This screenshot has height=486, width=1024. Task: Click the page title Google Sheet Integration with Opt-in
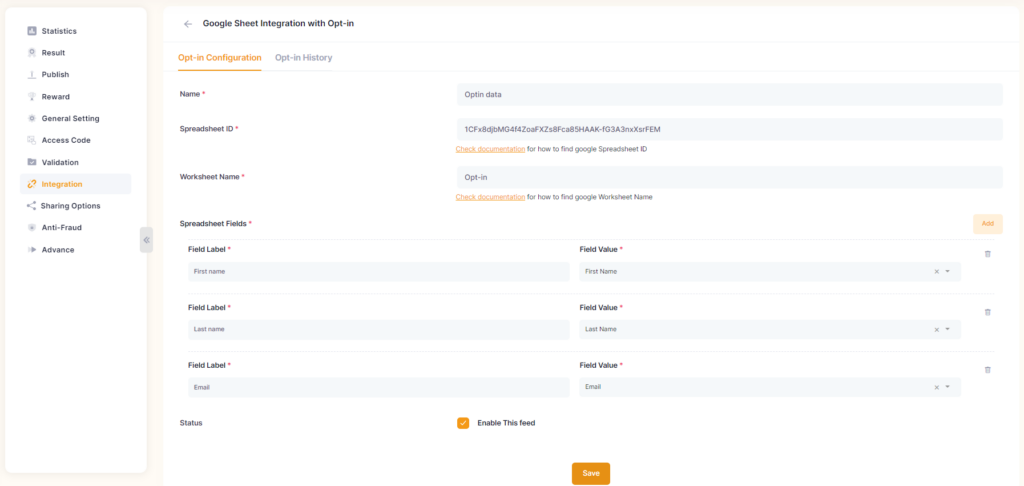click(x=278, y=24)
